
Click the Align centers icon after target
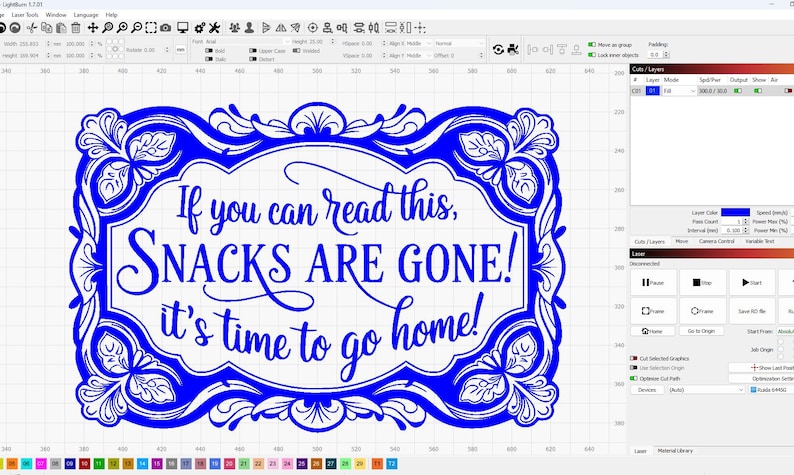point(328,28)
